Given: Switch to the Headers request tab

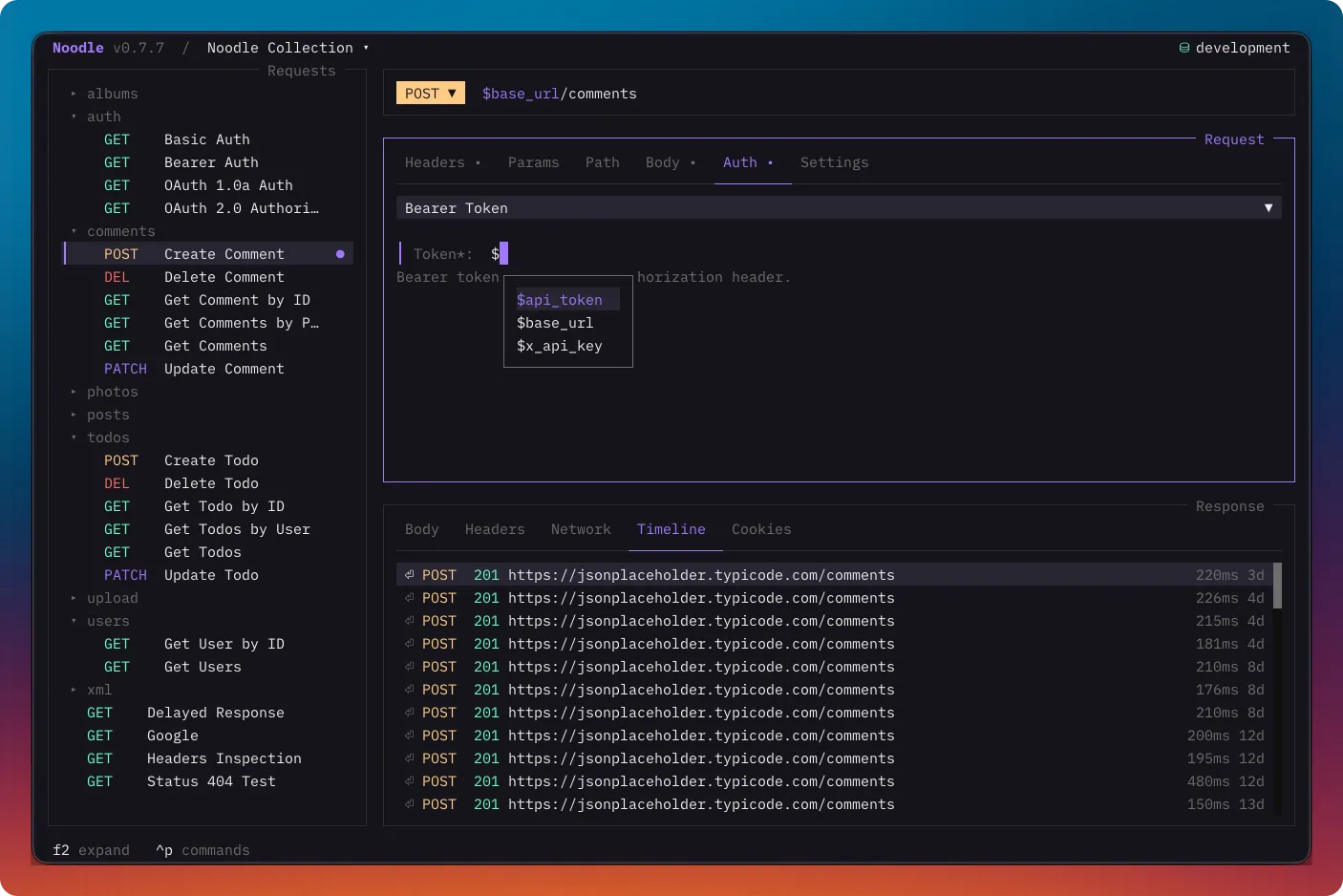Looking at the screenshot, I should tap(443, 162).
